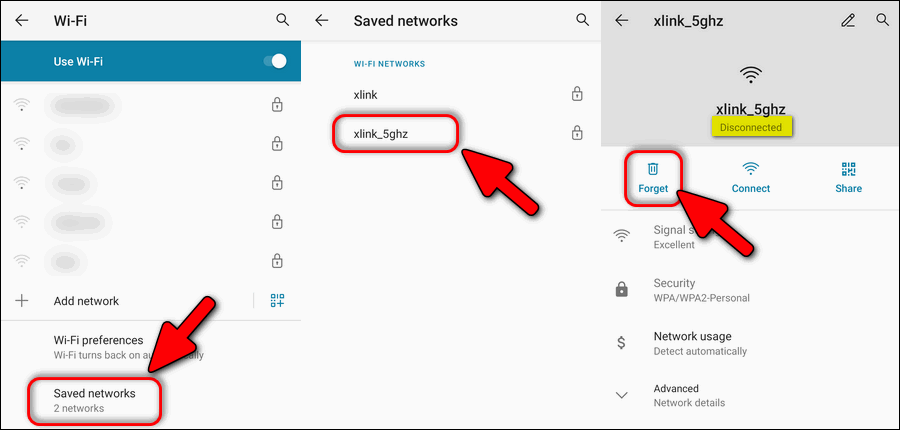The height and width of the screenshot is (430, 900).
Task: Tap the QR code scan icon beside Add network
Action: (x=277, y=300)
